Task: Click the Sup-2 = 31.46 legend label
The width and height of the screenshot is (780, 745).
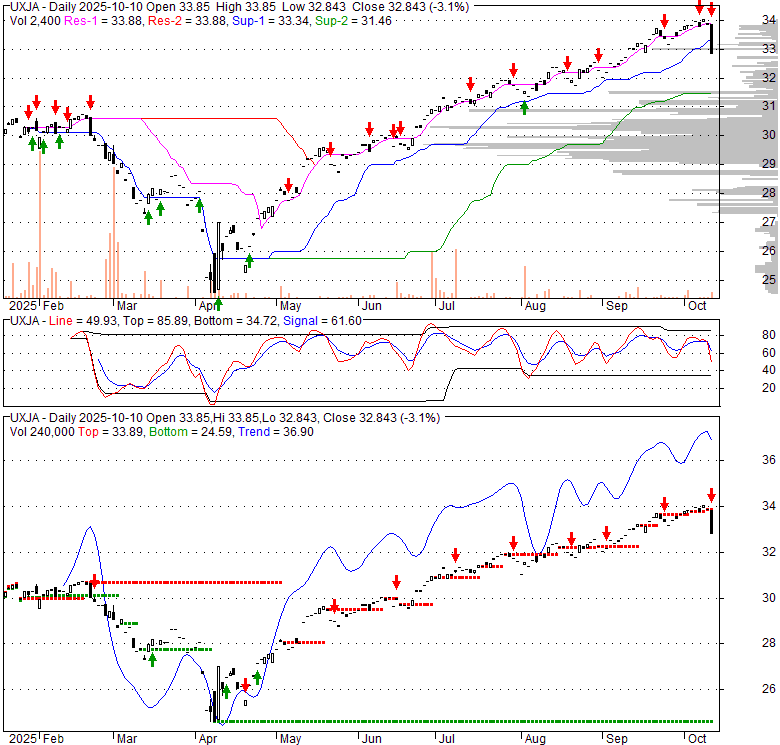Action: (x=341, y=19)
